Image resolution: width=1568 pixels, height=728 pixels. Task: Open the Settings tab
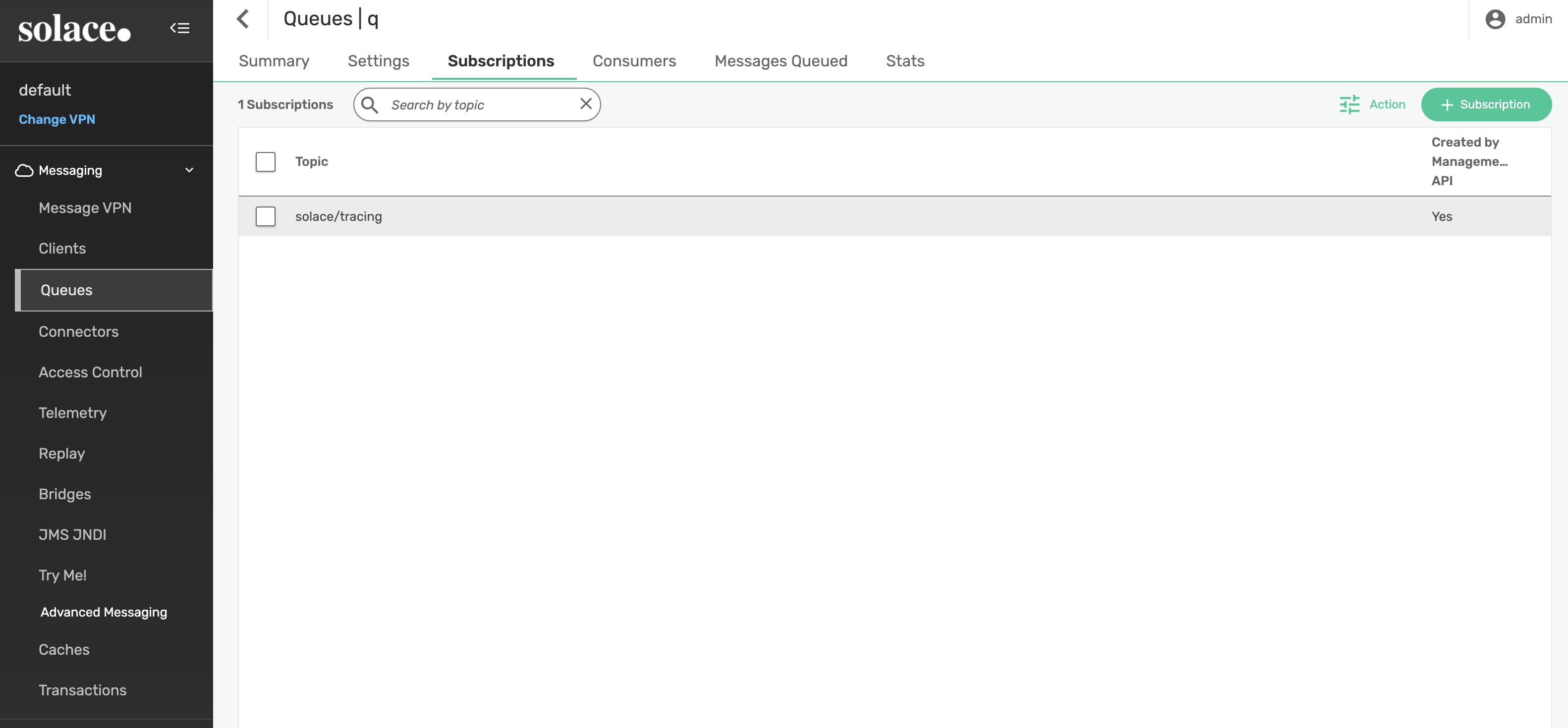coord(378,61)
